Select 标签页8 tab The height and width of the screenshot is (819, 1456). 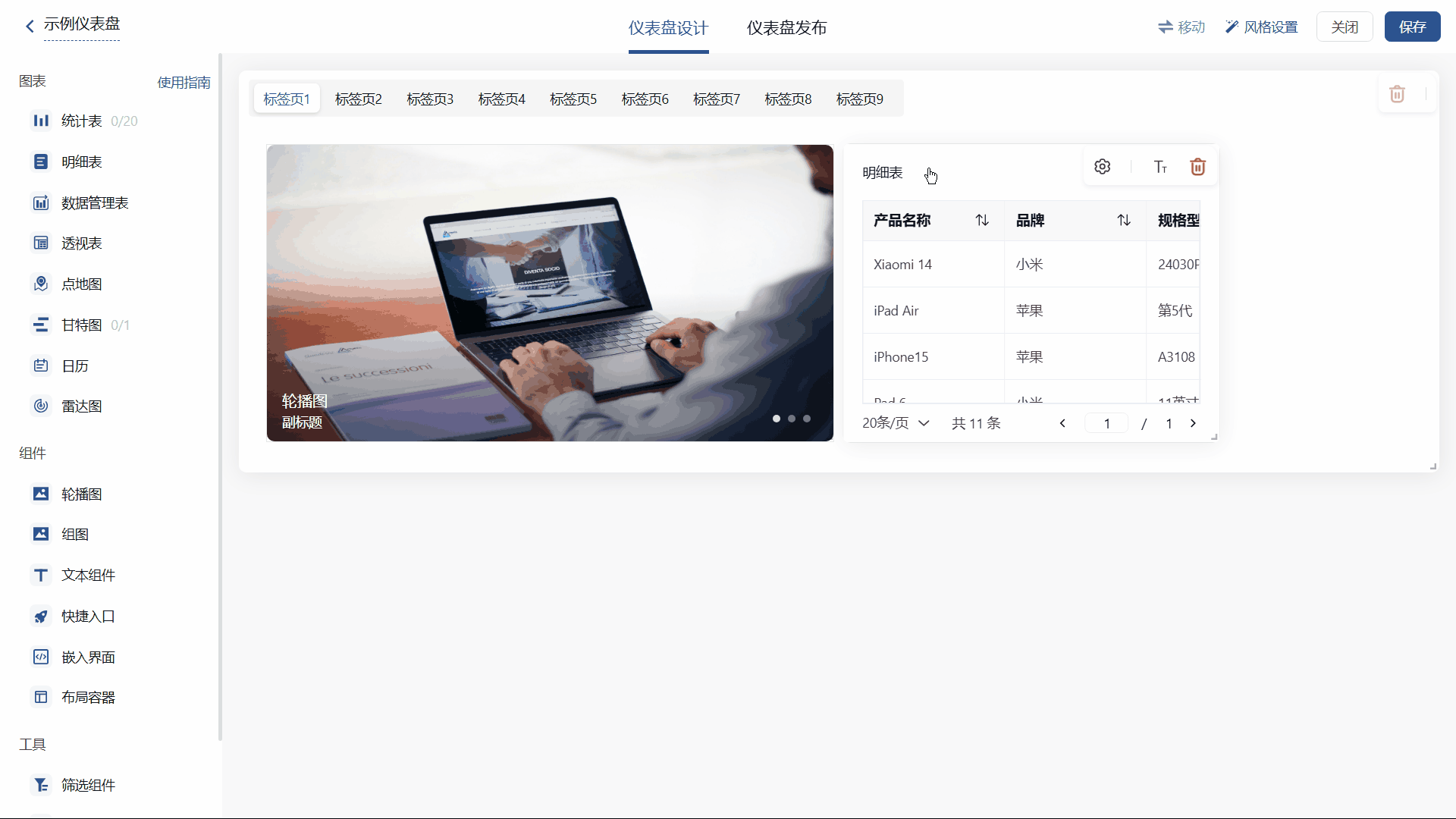(x=788, y=99)
